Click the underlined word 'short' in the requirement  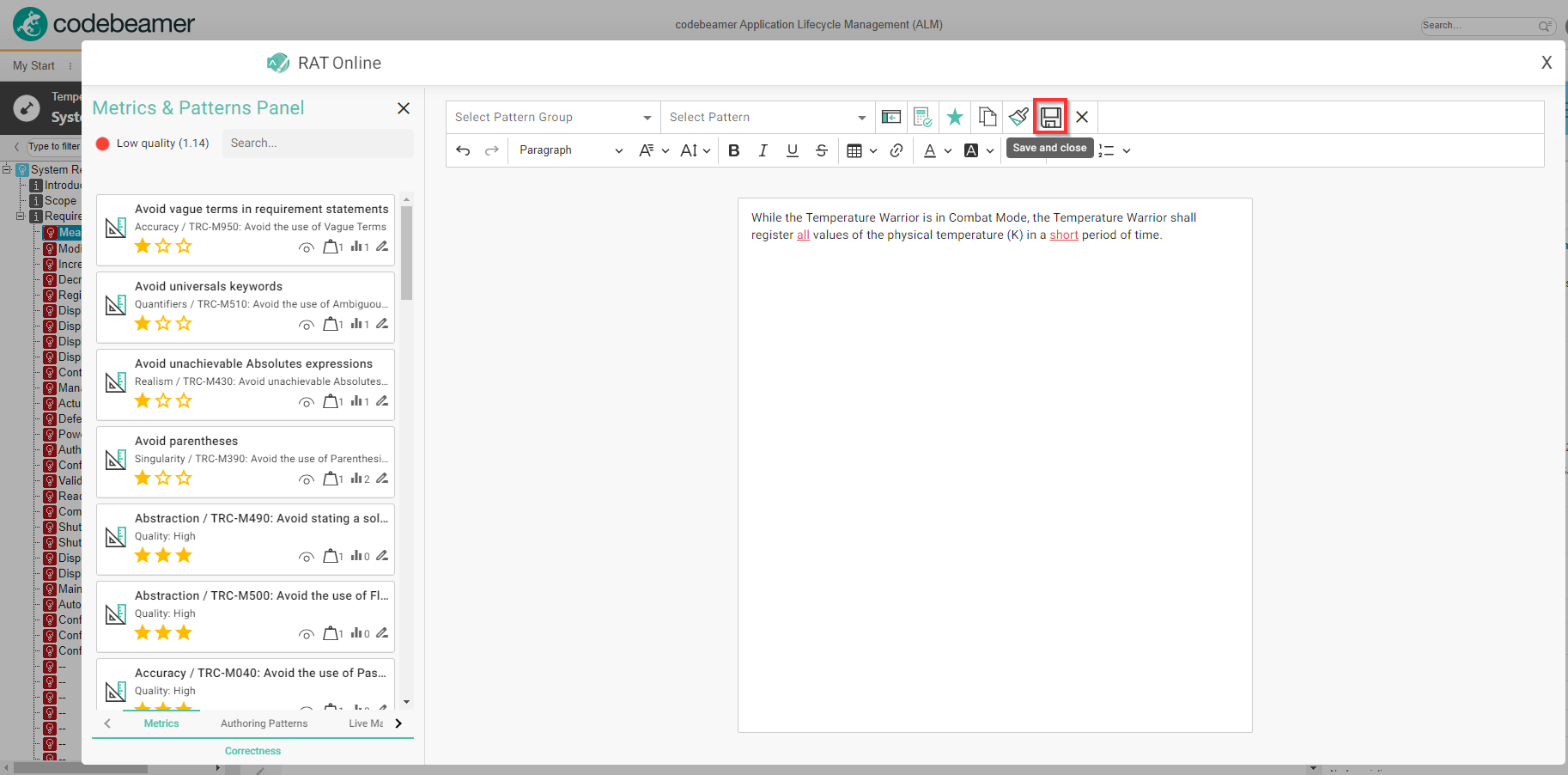click(x=1064, y=235)
